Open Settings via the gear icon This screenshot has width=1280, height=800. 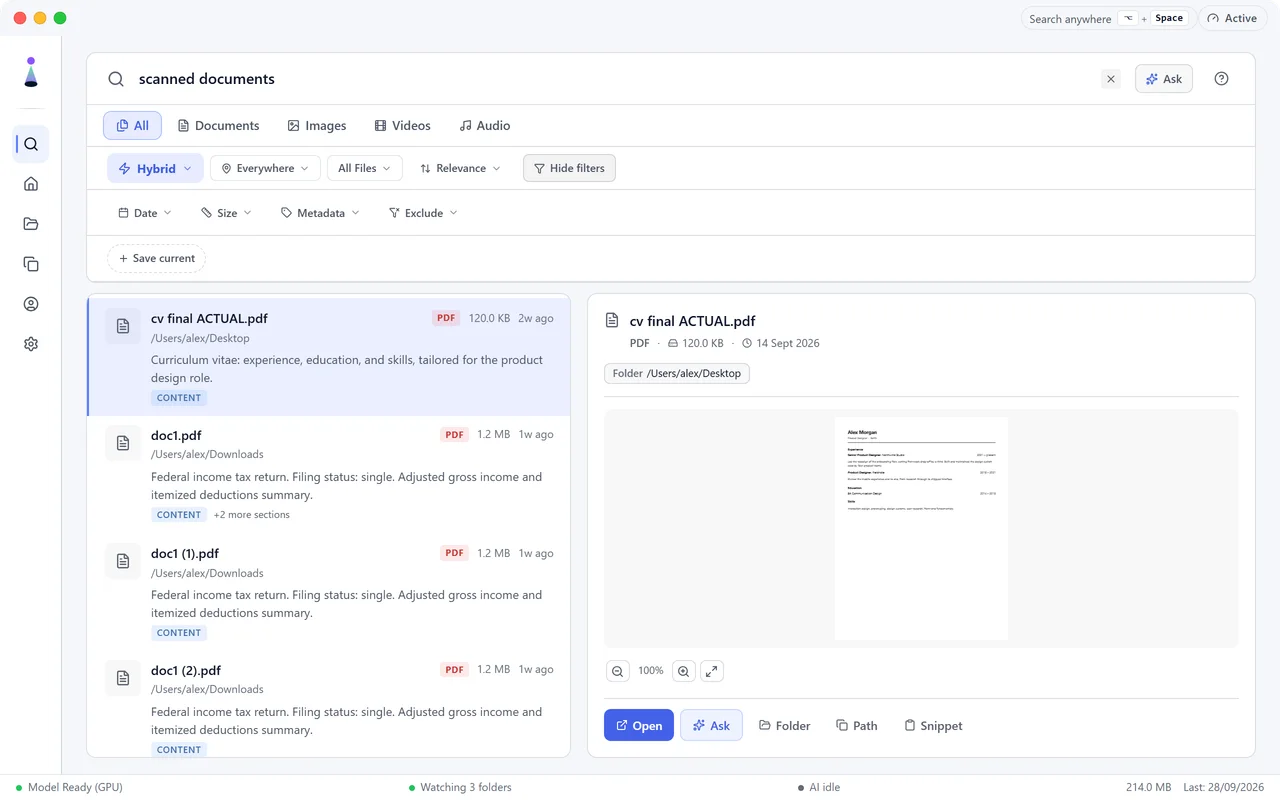tap(31, 344)
